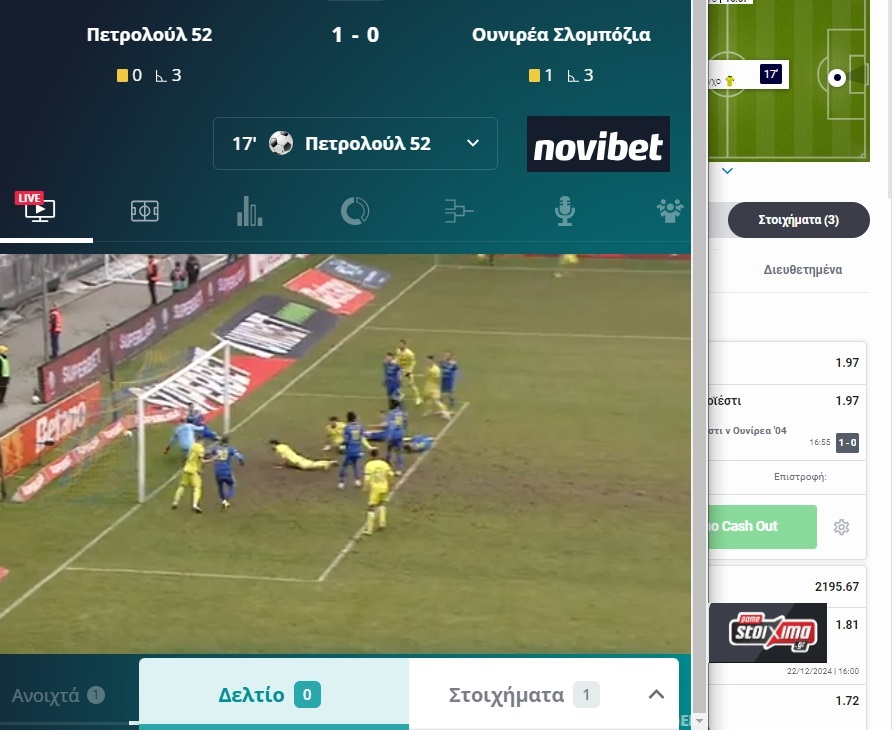Open the team lineups people icon

tap(670, 211)
